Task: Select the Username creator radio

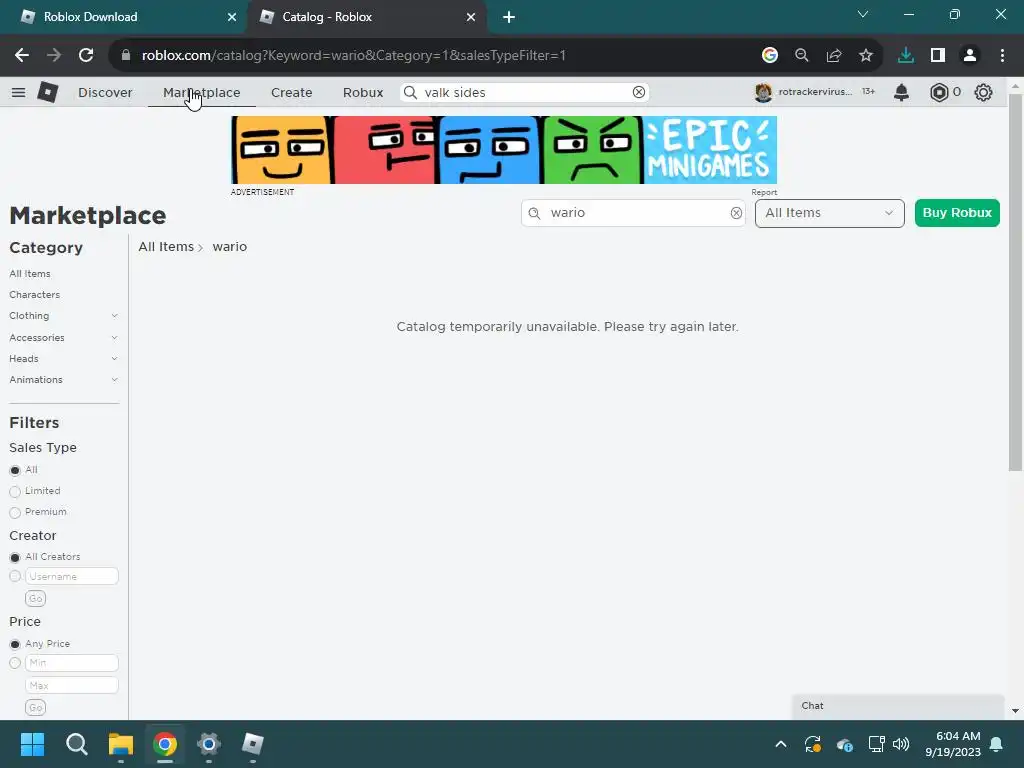Action: pos(15,576)
